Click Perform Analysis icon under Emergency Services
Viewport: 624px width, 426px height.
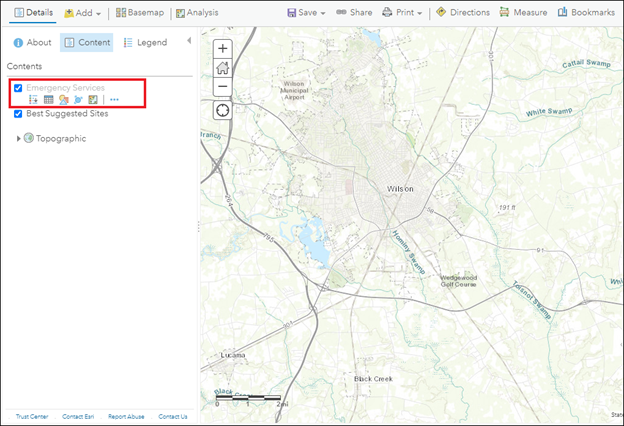tap(93, 100)
